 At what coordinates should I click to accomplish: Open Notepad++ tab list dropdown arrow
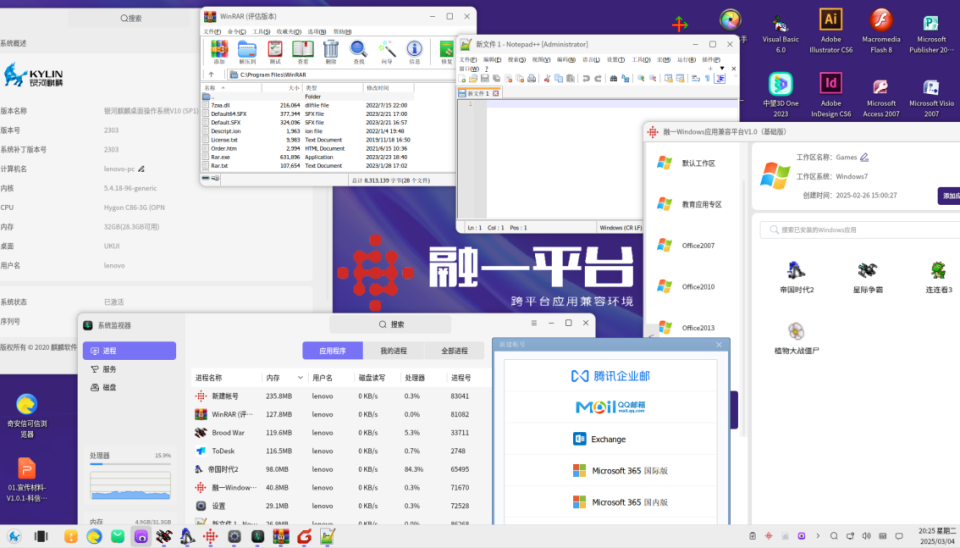click(722, 69)
